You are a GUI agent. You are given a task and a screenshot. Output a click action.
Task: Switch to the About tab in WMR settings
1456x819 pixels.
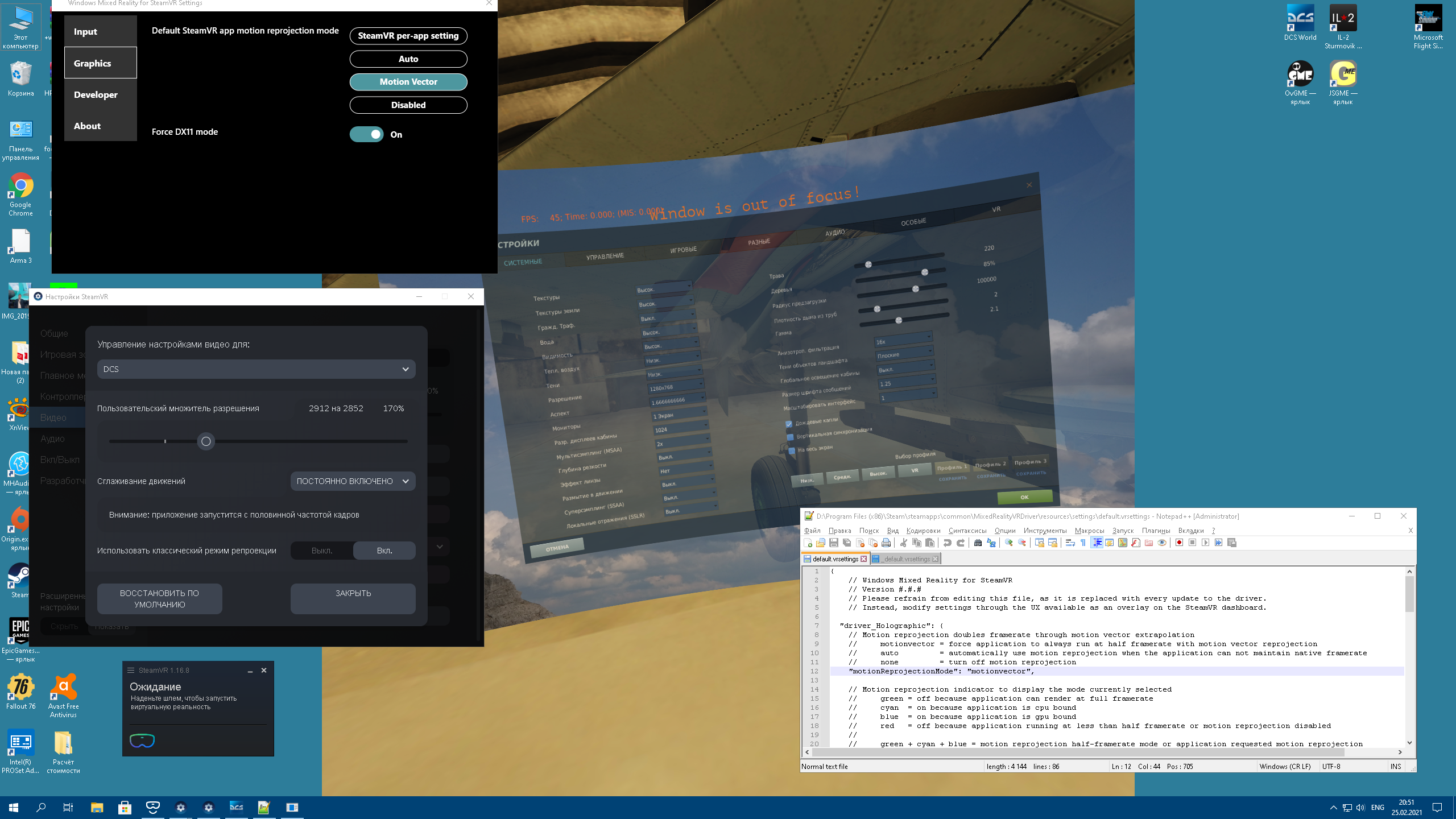pyautogui.click(x=101, y=126)
